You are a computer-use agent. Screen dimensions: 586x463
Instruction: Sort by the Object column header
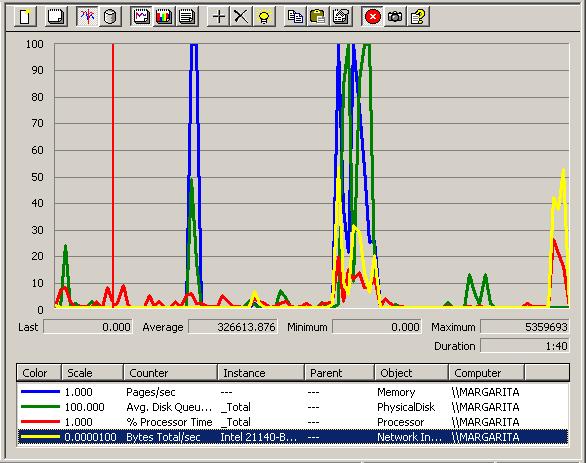[411, 373]
